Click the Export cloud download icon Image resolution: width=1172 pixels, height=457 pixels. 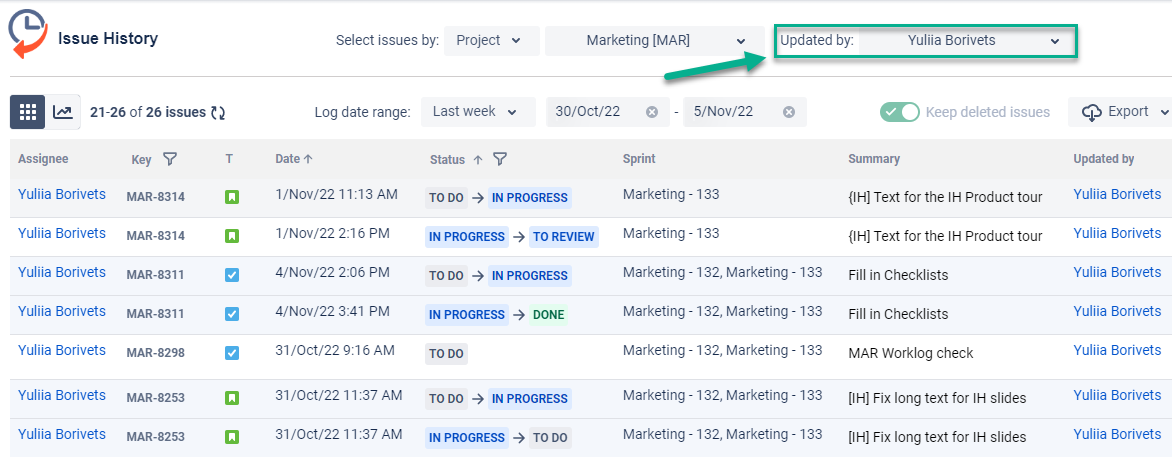(1092, 112)
